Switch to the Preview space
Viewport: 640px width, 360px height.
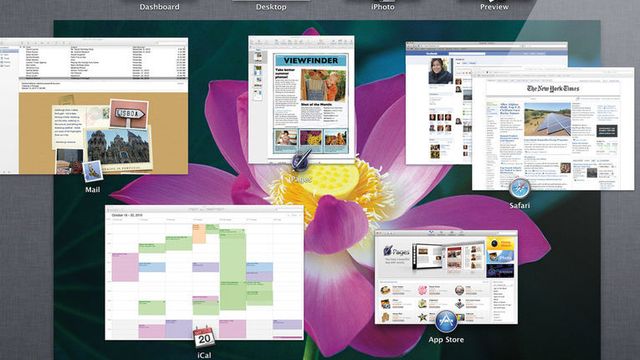[x=494, y=6]
